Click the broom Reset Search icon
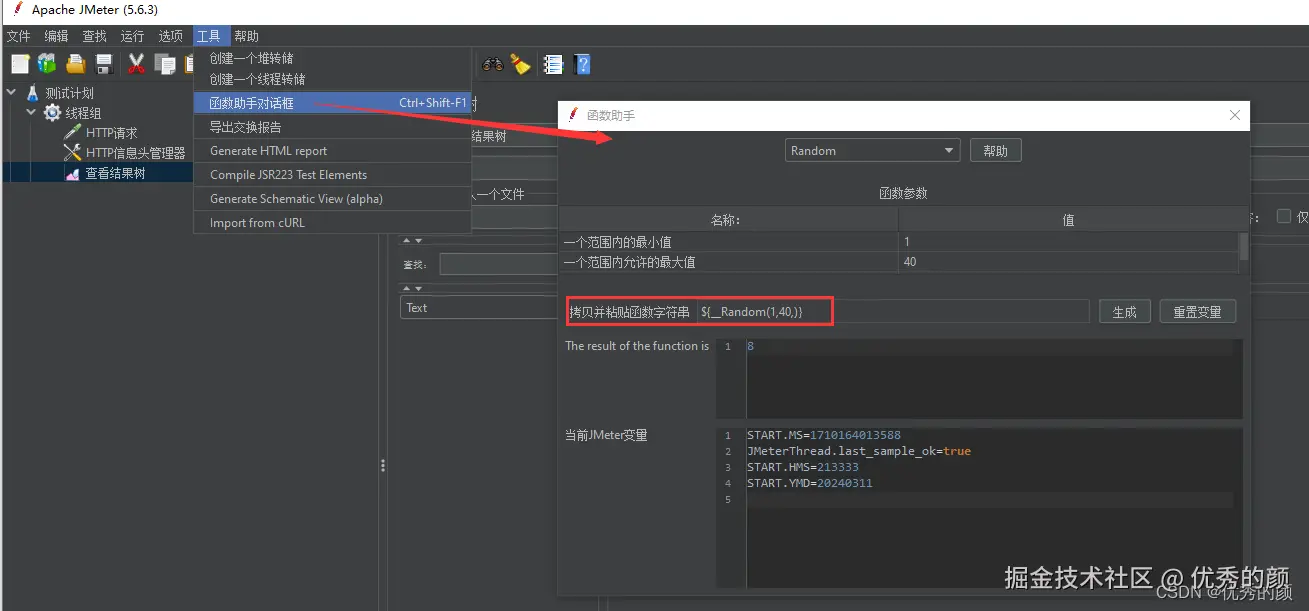Viewport: 1309px width, 611px height. (x=520, y=64)
